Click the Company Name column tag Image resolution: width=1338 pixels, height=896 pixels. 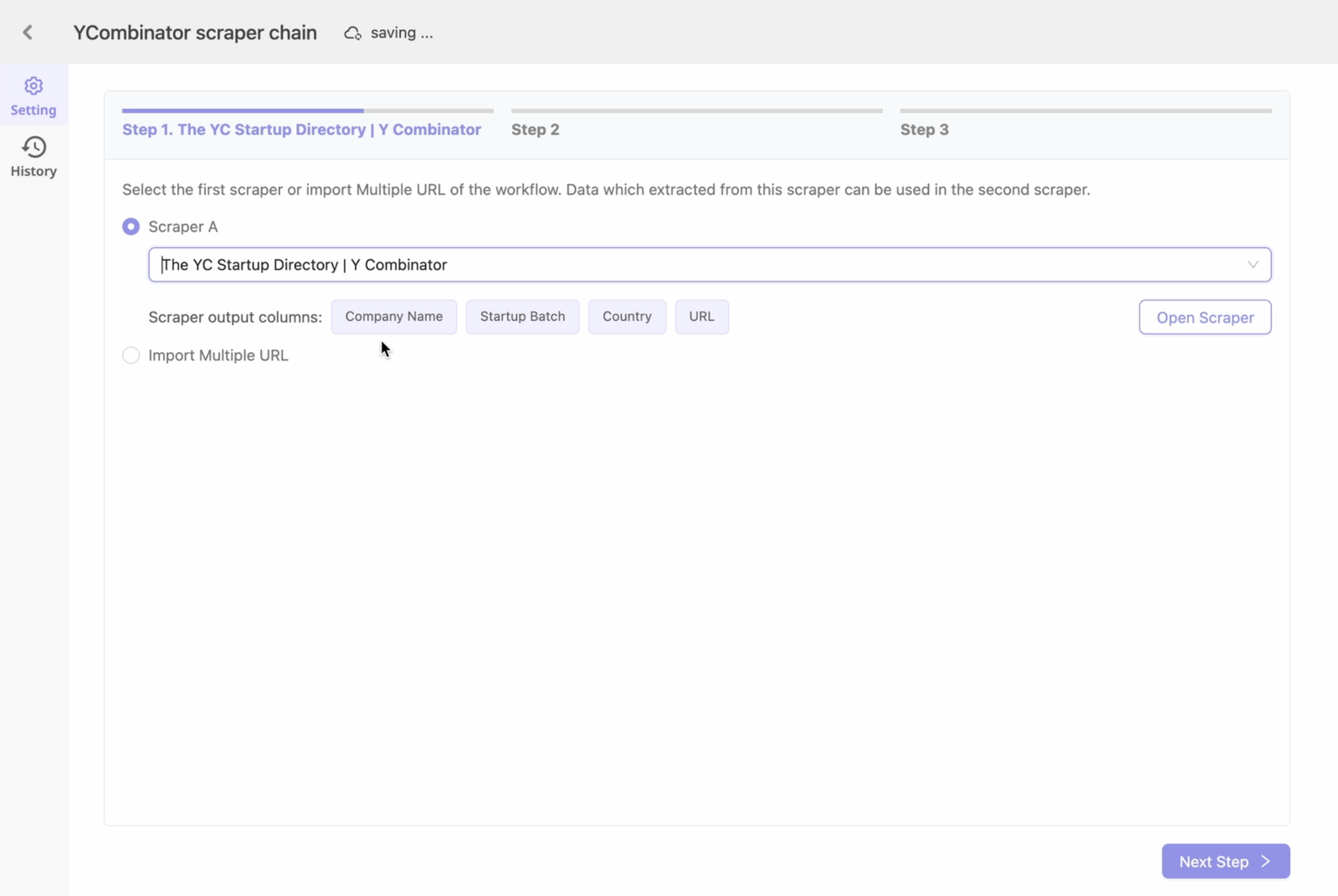(394, 316)
